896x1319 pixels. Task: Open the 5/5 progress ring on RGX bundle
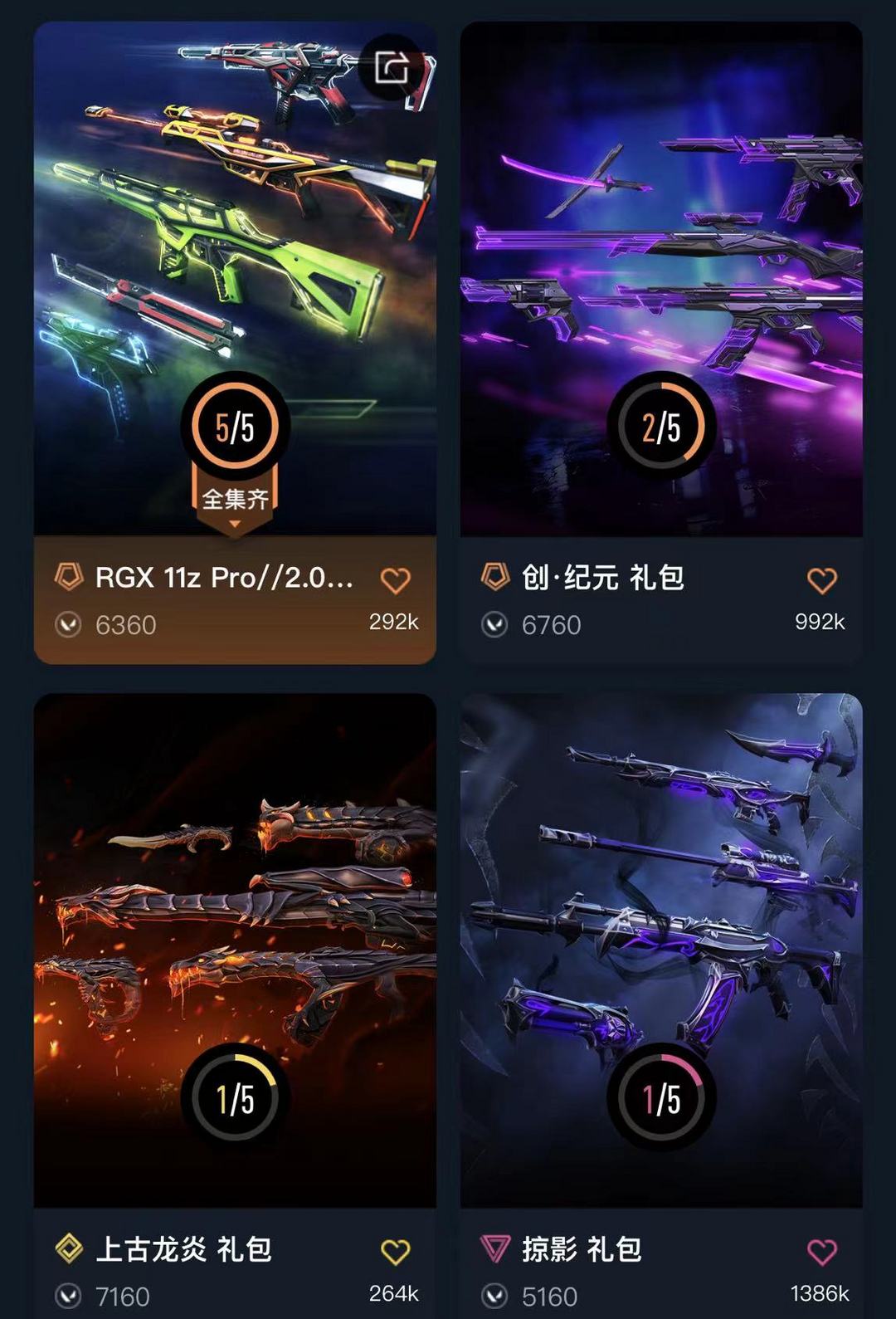(235, 427)
